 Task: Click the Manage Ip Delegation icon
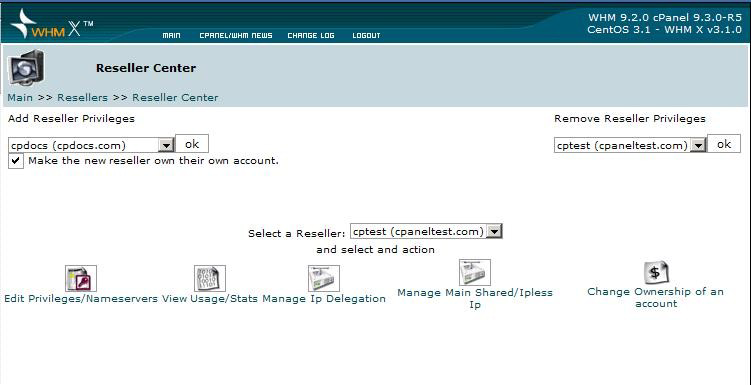[324, 279]
